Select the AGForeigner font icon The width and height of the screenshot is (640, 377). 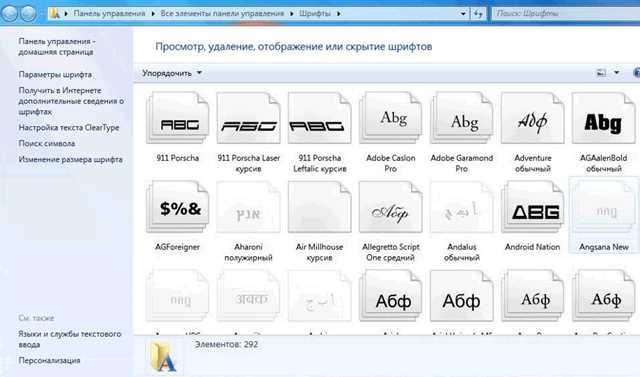[x=178, y=208]
